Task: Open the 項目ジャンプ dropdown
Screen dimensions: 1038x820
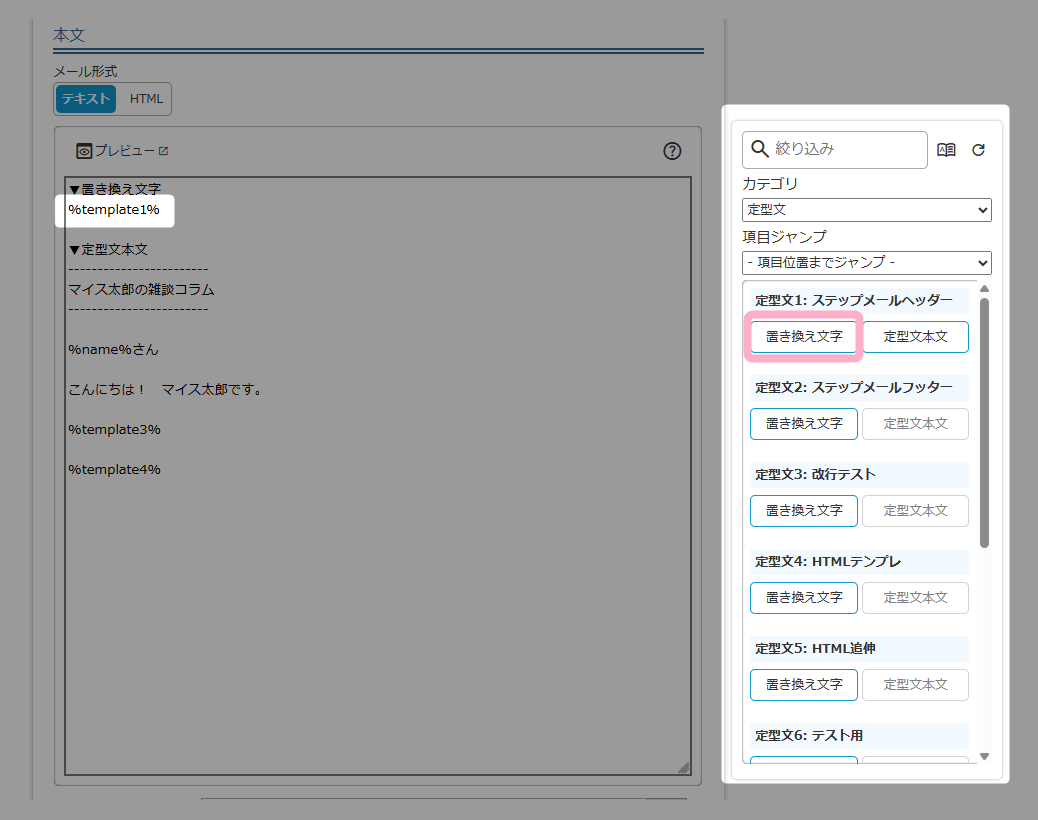Action: 866,263
